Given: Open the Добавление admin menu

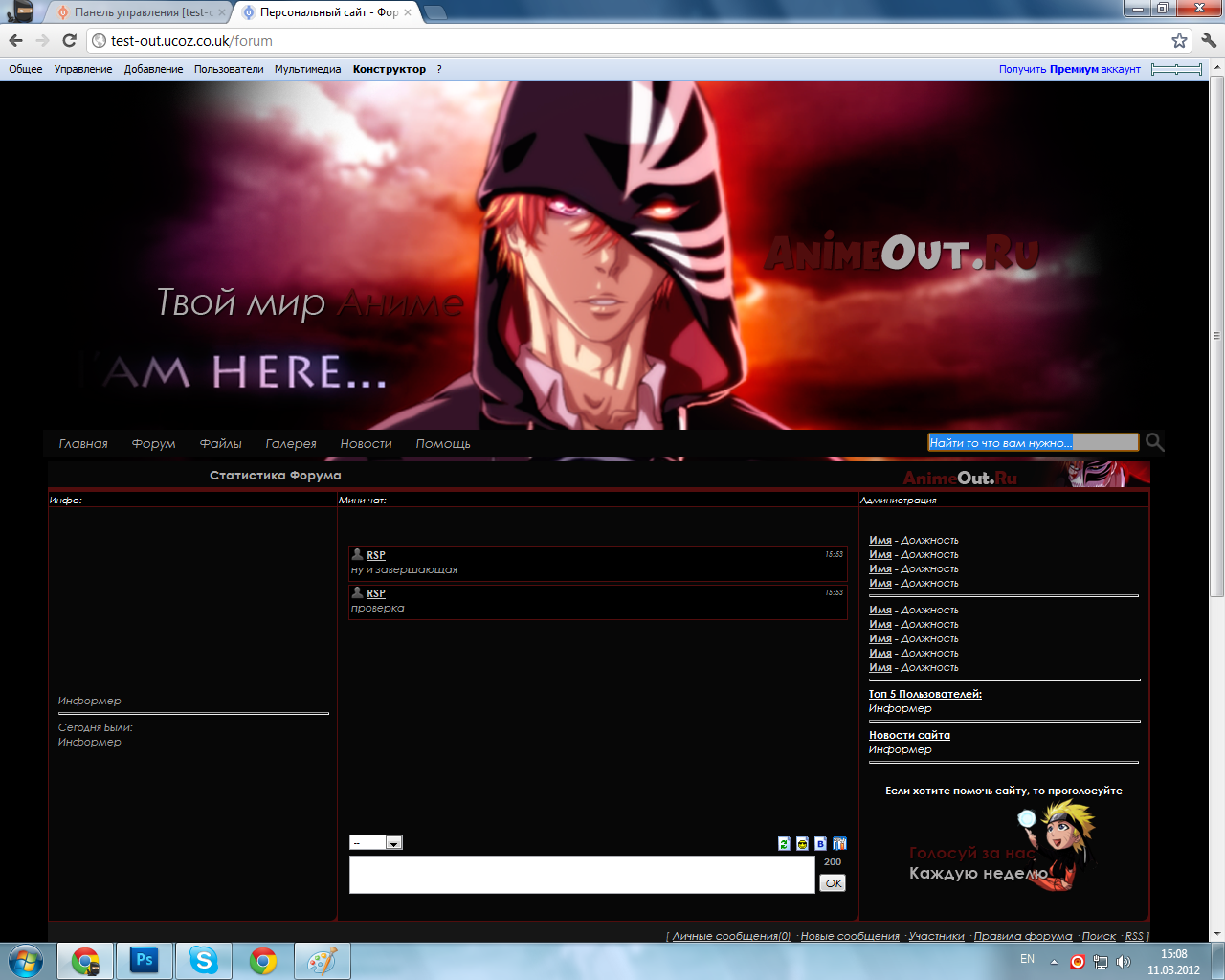Looking at the screenshot, I should (153, 69).
